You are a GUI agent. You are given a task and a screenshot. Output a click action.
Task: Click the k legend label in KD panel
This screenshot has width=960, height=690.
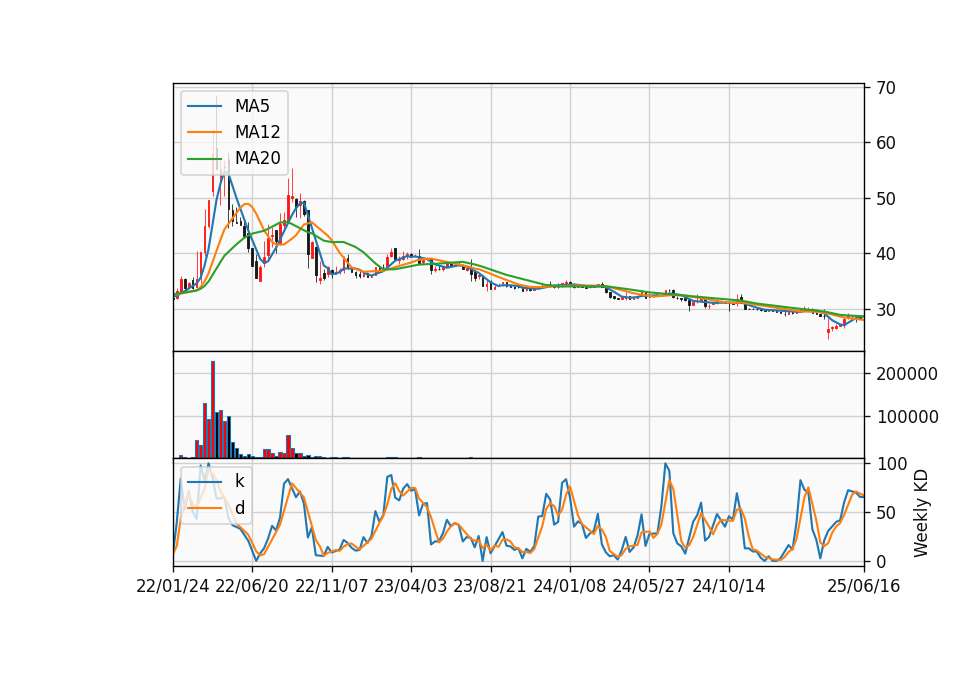click(239, 481)
